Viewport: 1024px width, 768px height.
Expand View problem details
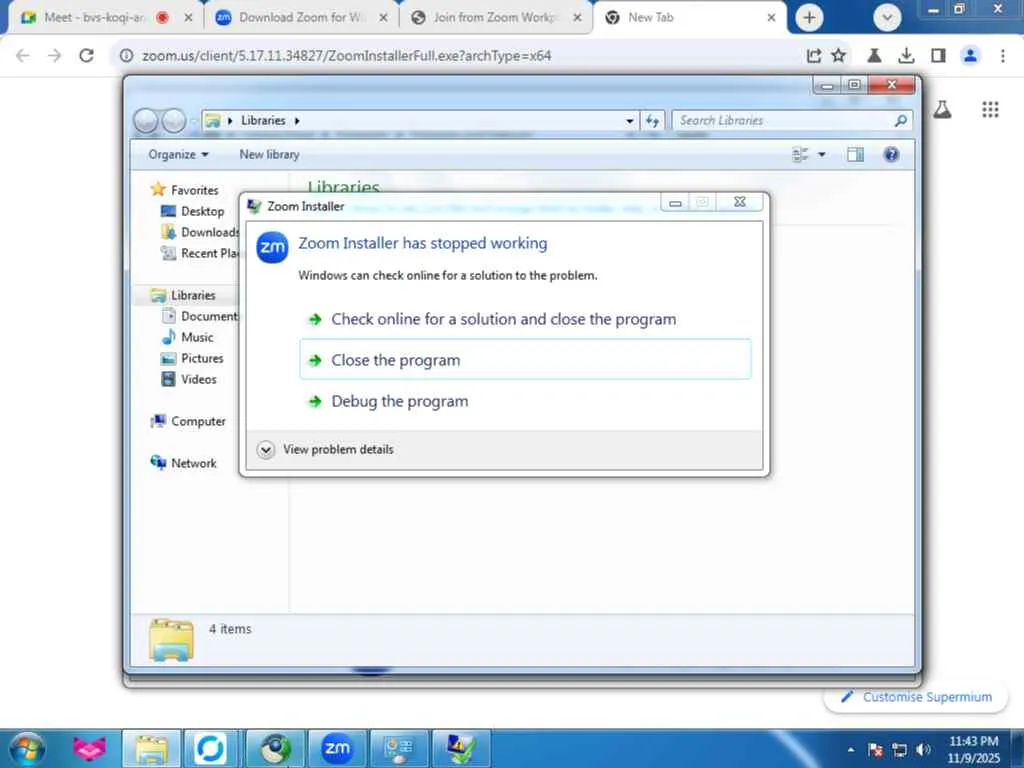pos(325,449)
